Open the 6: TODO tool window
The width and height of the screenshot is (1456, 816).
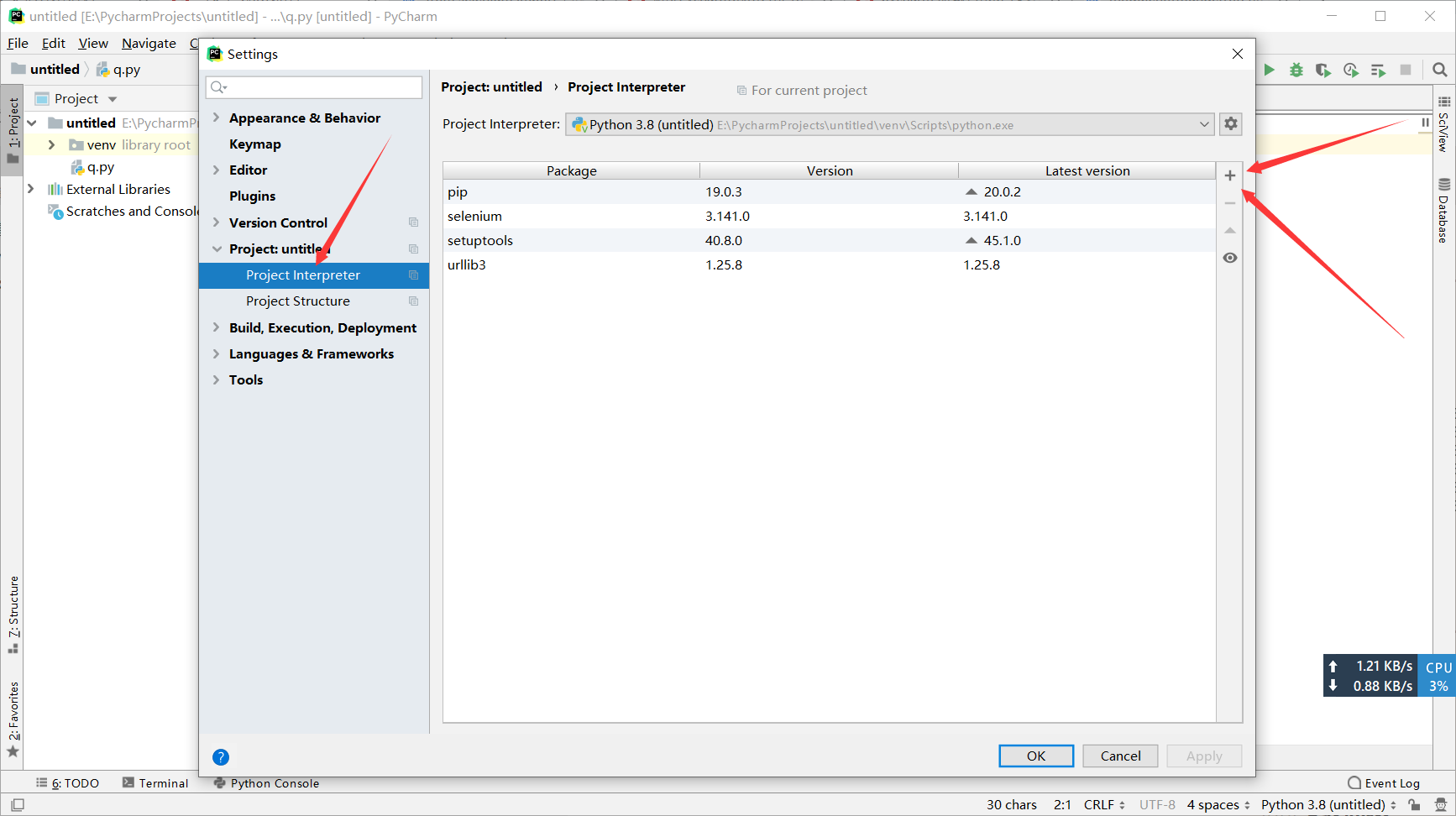pyautogui.click(x=67, y=783)
